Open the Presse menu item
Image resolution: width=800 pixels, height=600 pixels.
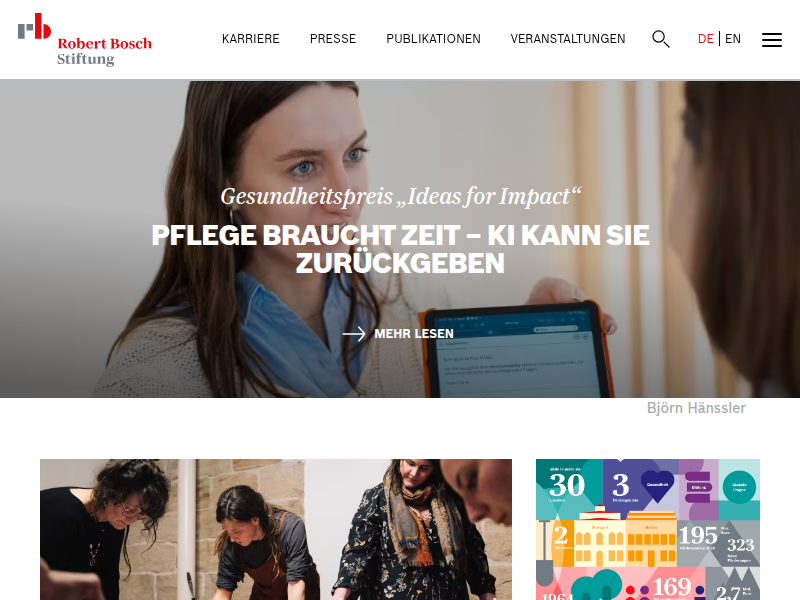333,39
